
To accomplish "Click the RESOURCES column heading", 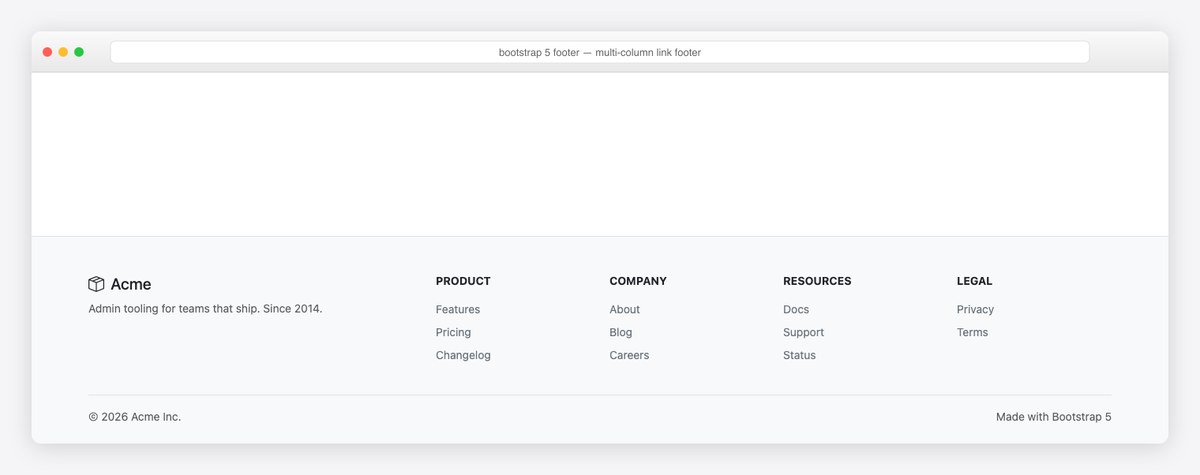I will 817,281.
